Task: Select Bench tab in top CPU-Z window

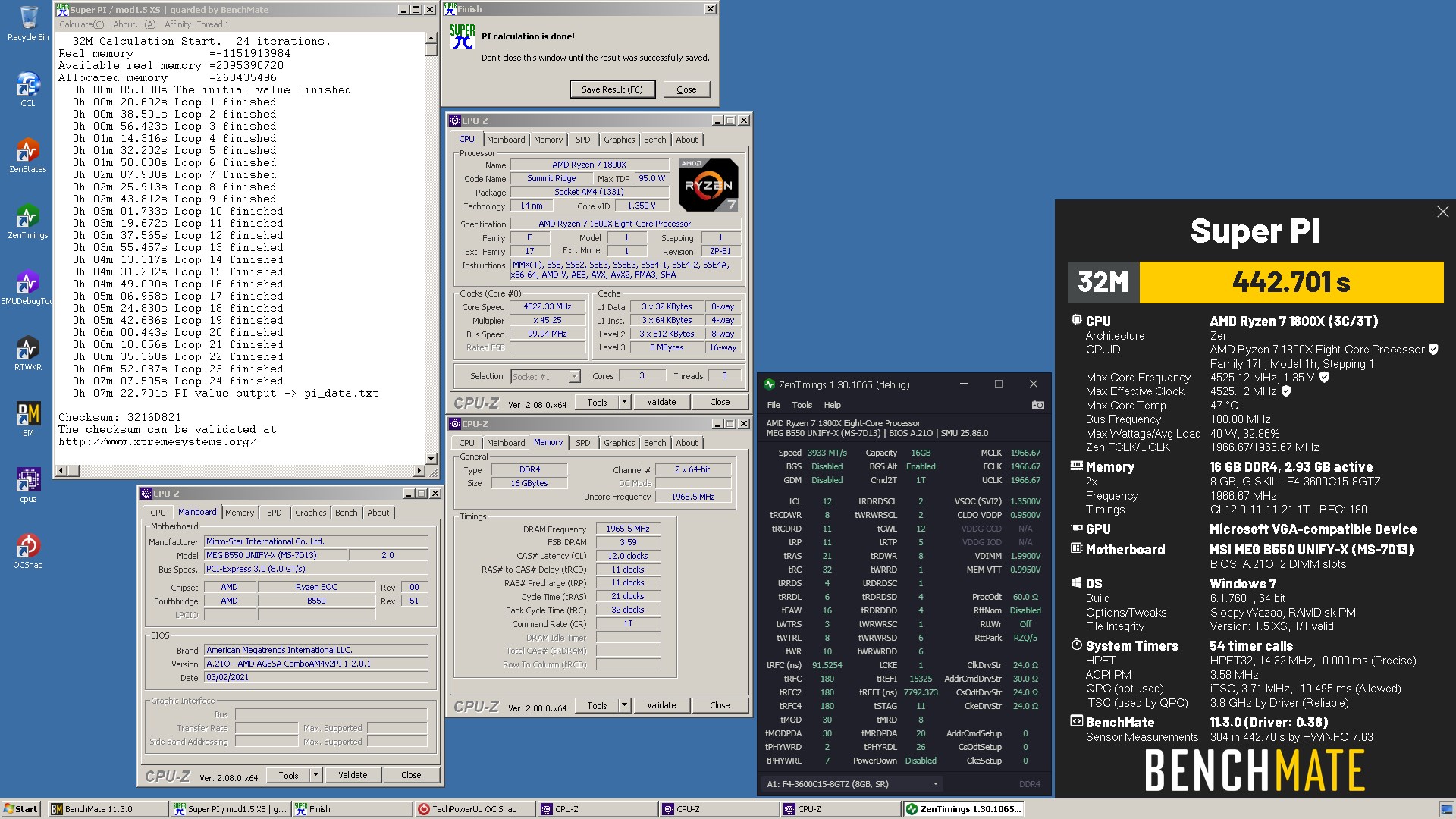Action: coord(654,140)
